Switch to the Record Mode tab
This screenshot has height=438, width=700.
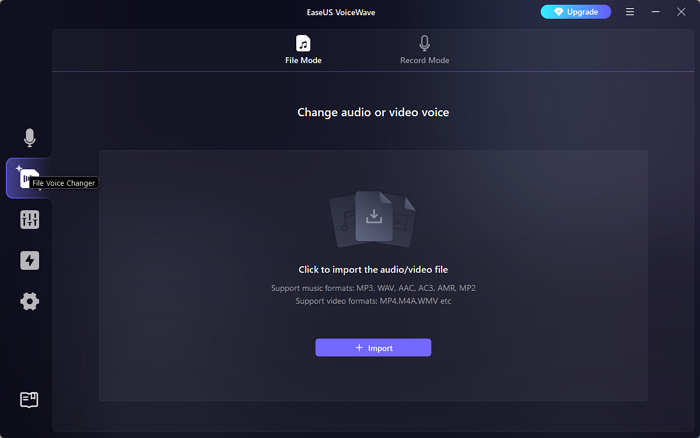point(424,50)
